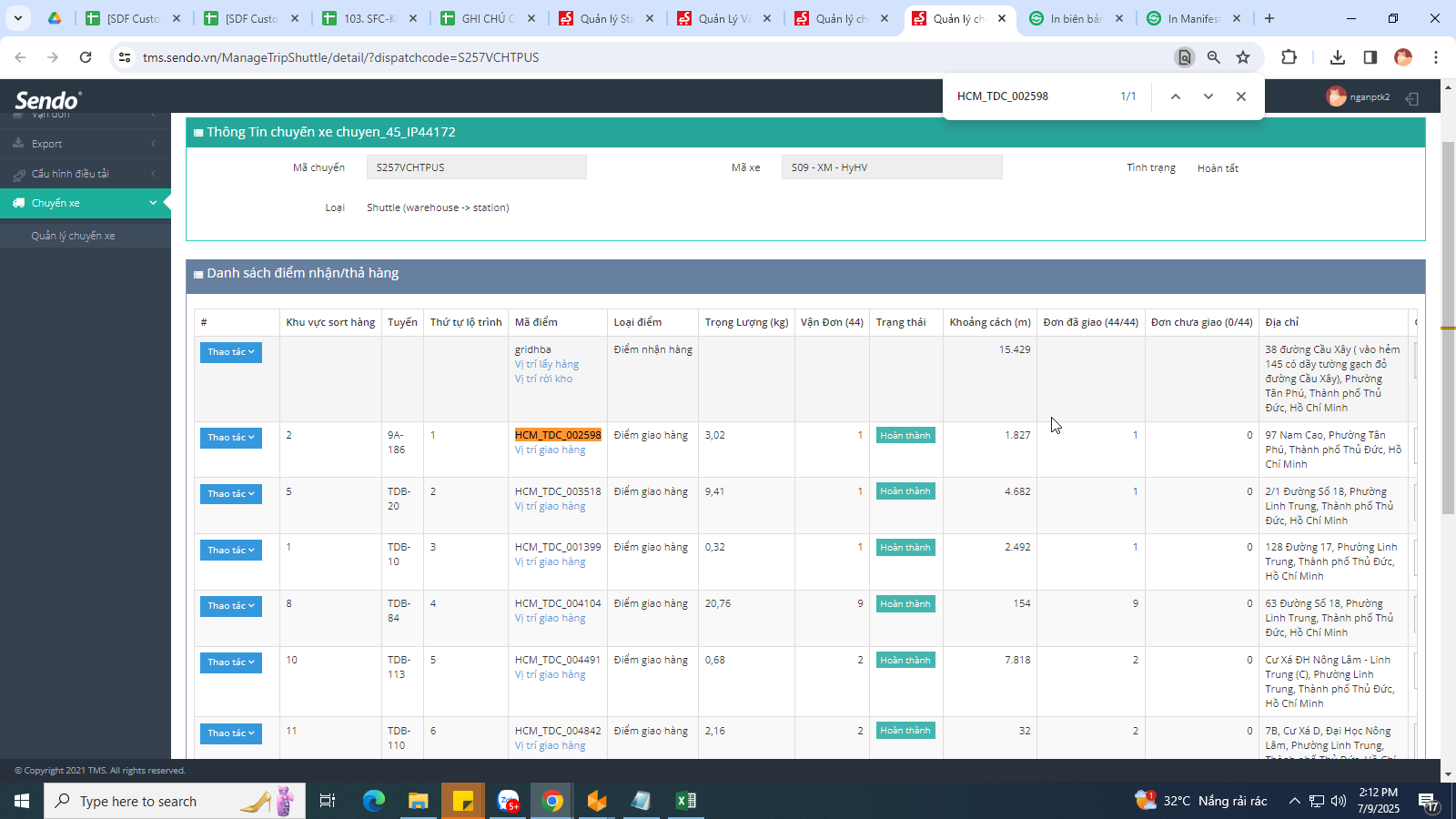The image size is (1456, 819).
Task: Open Chrome downloads icon
Action: click(1337, 57)
